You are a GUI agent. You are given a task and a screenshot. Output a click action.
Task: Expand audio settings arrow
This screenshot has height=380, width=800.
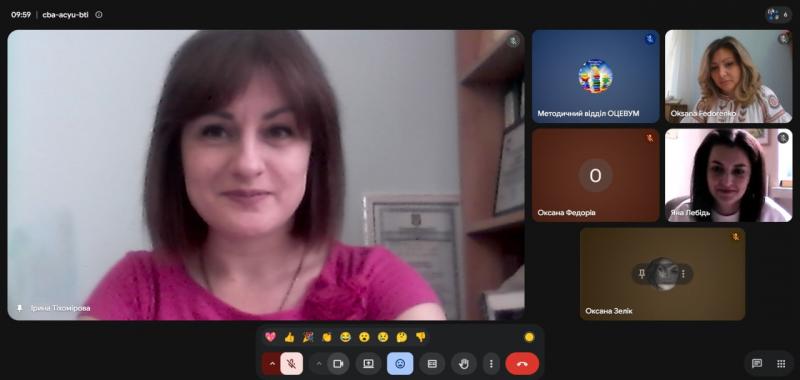pos(272,364)
